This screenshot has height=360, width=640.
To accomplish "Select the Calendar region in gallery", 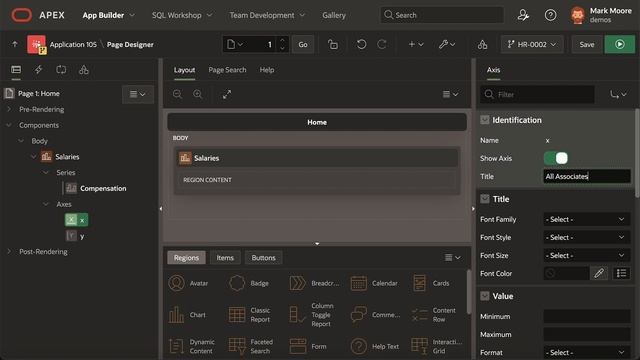I will coord(374,283).
